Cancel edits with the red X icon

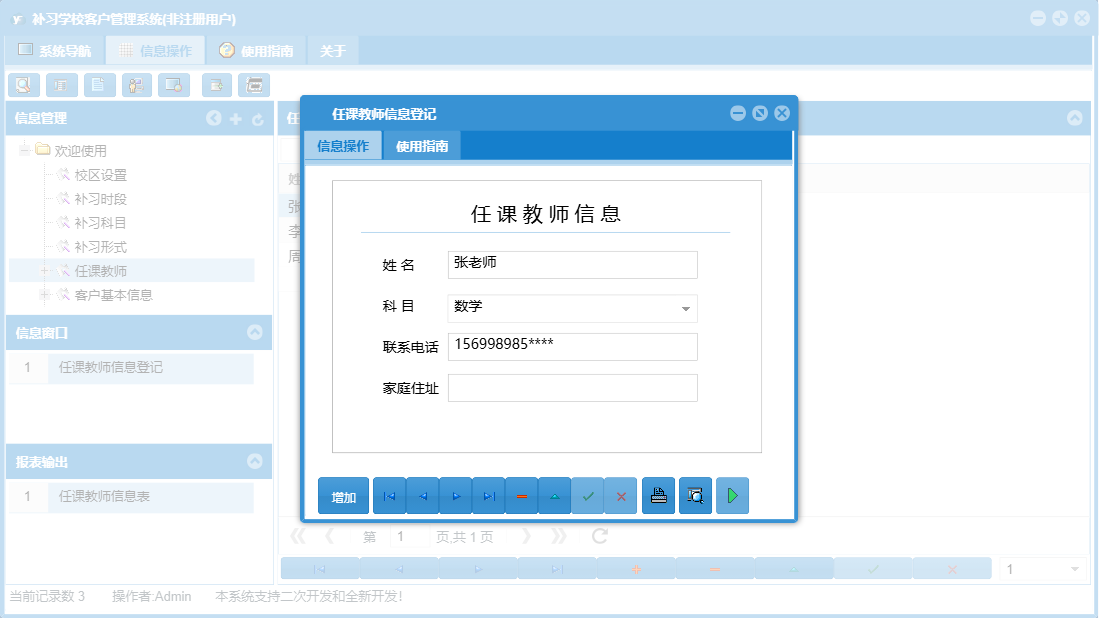coord(621,495)
